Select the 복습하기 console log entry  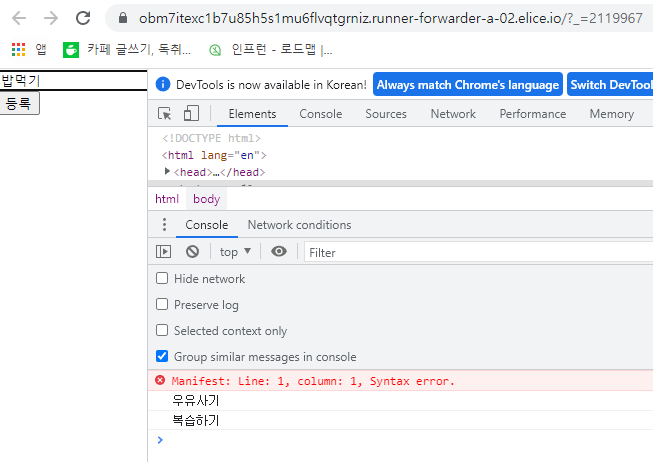coord(195,420)
